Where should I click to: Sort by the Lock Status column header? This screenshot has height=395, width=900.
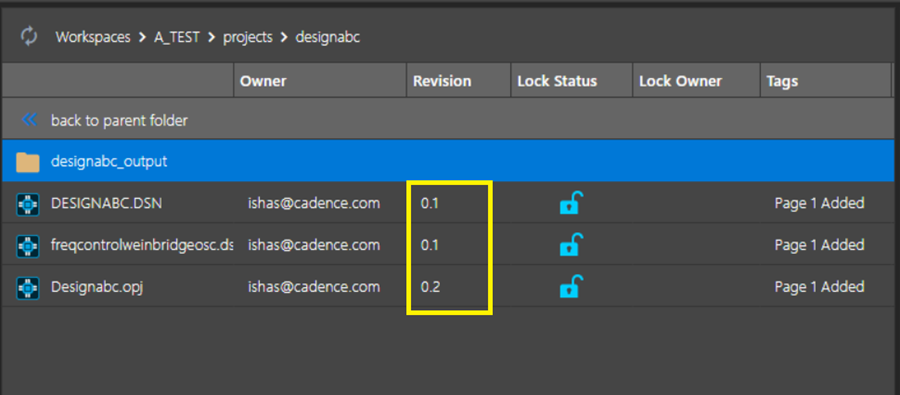pos(572,81)
